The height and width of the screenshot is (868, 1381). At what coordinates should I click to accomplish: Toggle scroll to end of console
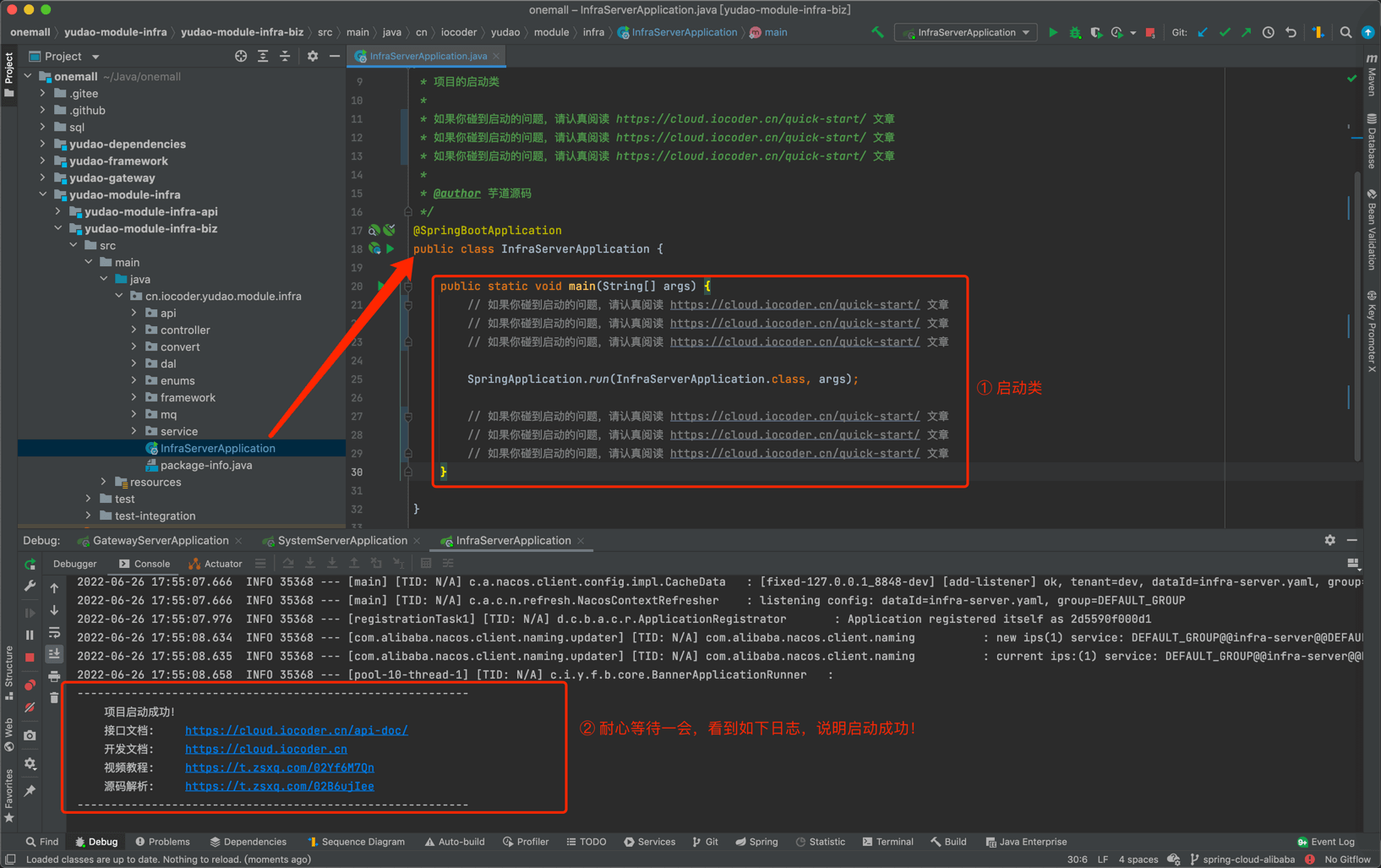coord(54,654)
